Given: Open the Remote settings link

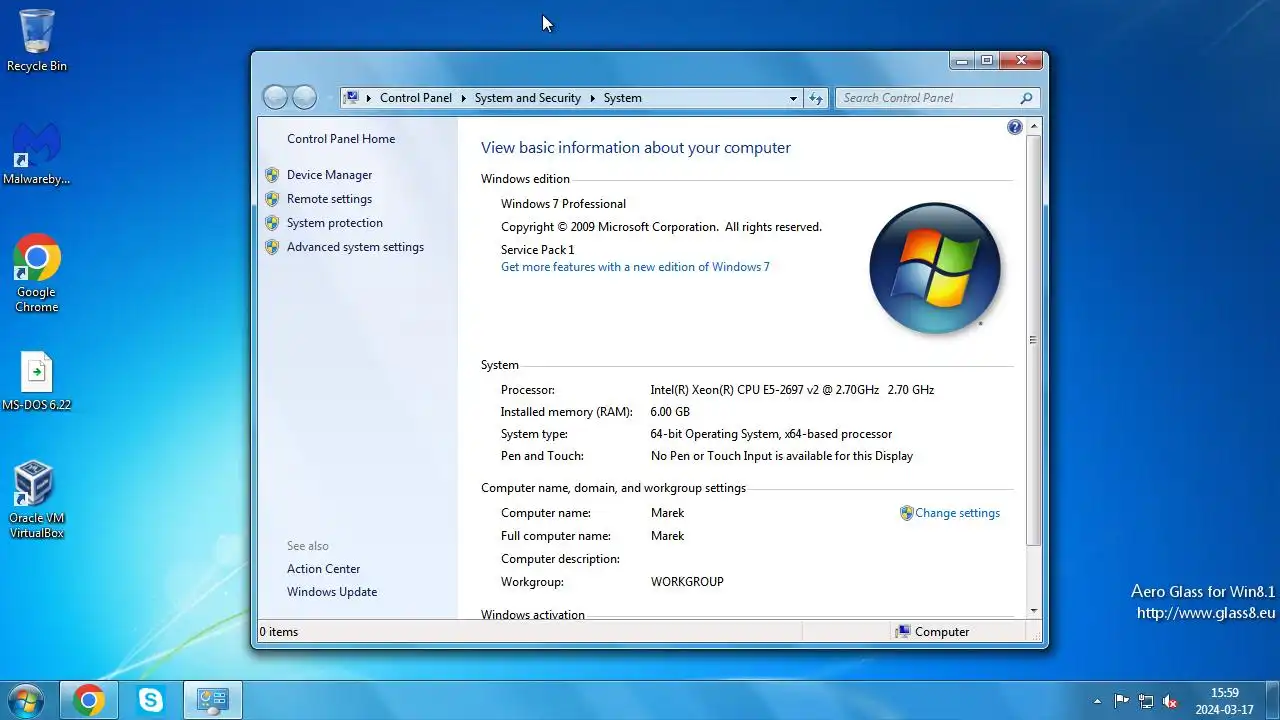Looking at the screenshot, I should click(x=329, y=199).
